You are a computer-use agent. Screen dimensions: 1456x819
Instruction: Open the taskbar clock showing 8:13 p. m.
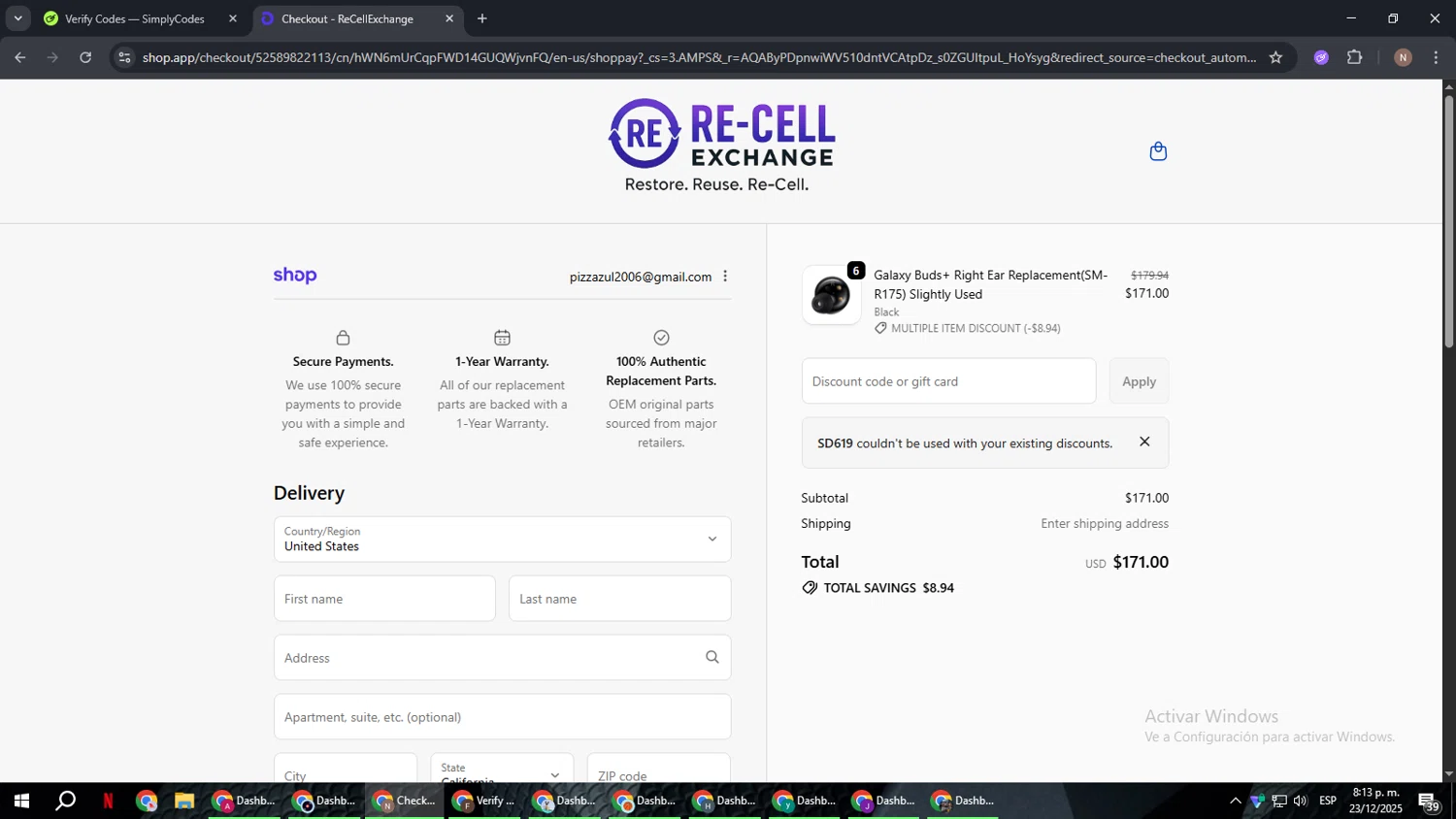[1375, 801]
